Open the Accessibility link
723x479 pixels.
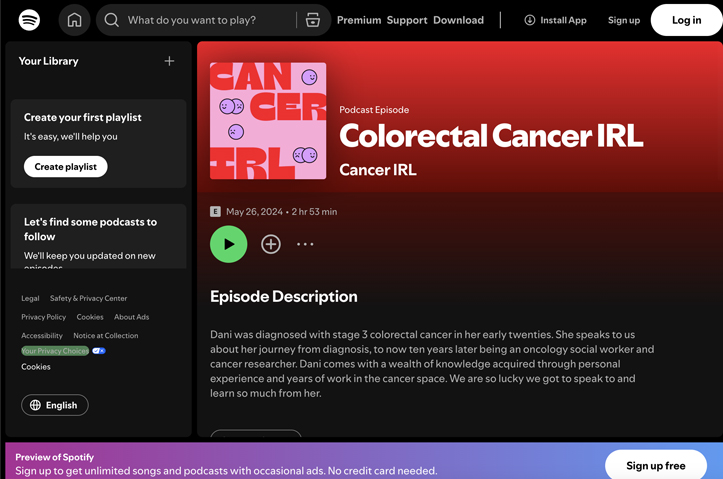[x=41, y=336]
